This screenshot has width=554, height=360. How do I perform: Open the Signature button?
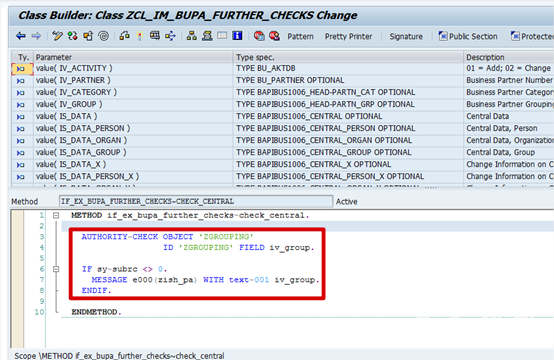pyautogui.click(x=406, y=36)
